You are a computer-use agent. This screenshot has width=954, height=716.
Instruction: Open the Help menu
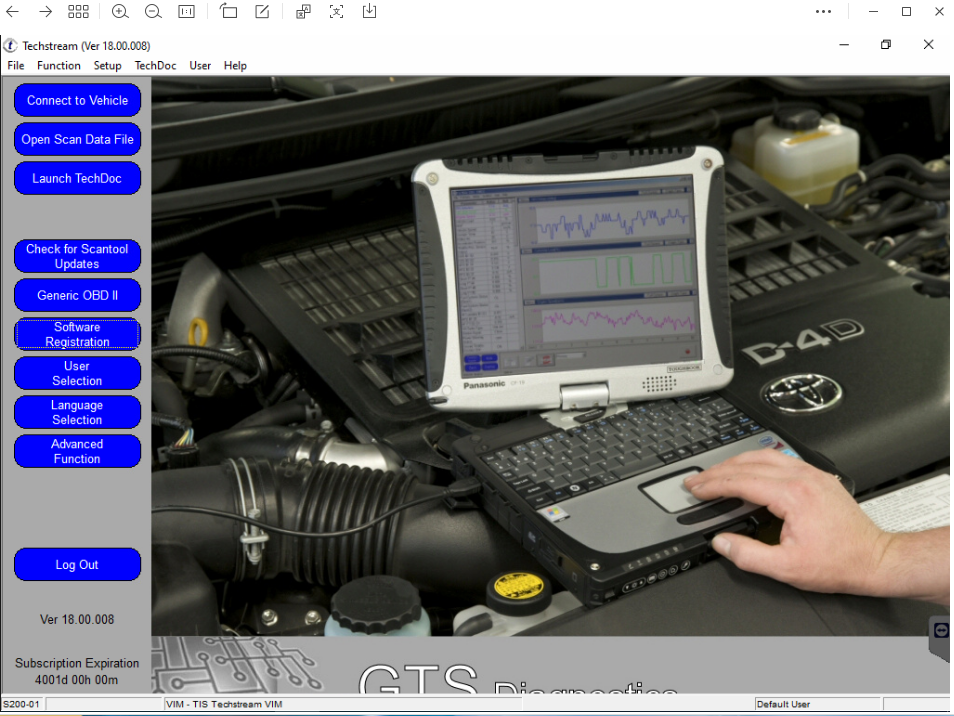(235, 66)
